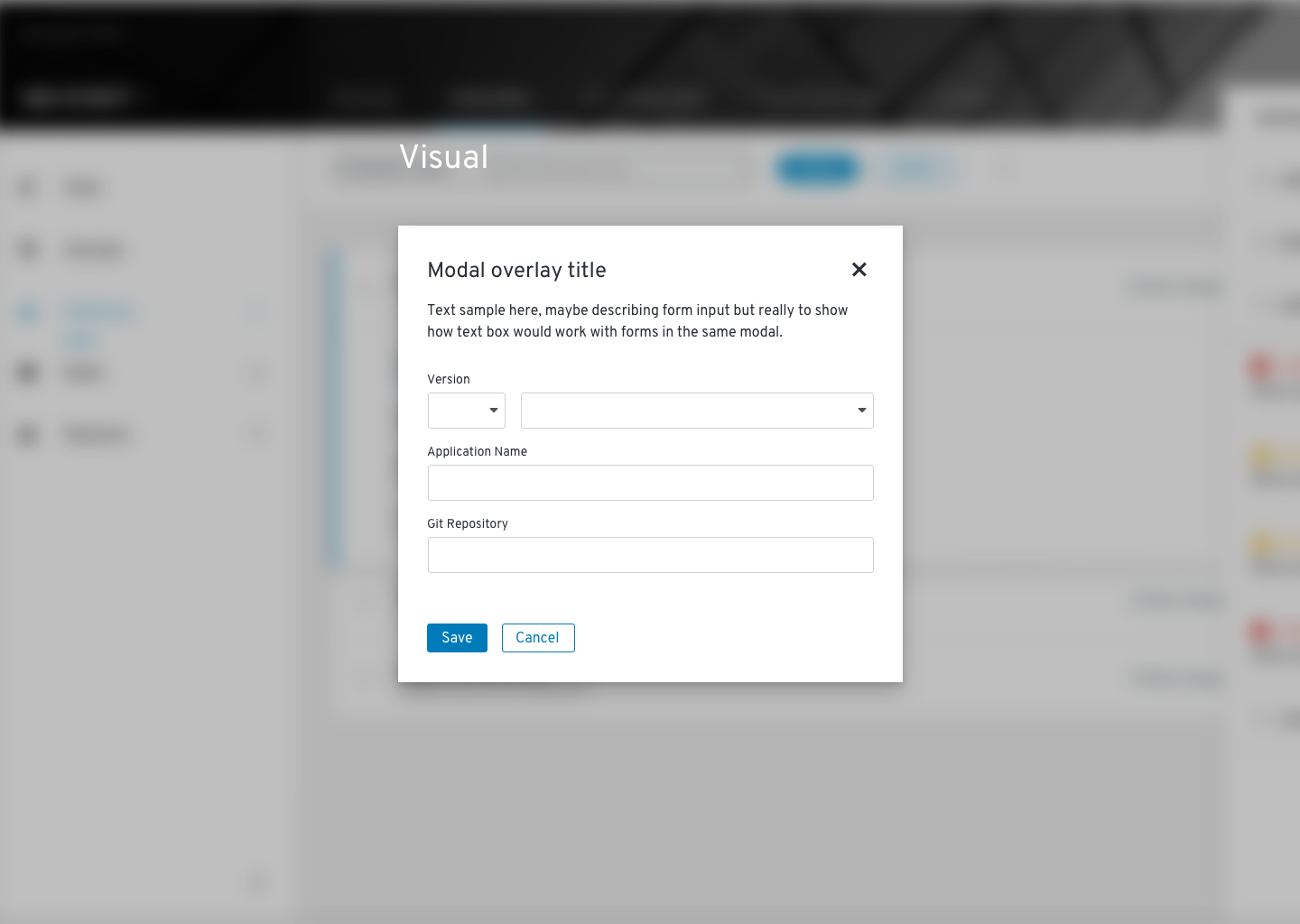1300x924 pixels.
Task: Dismiss the modal using the X icon
Action: tap(859, 270)
